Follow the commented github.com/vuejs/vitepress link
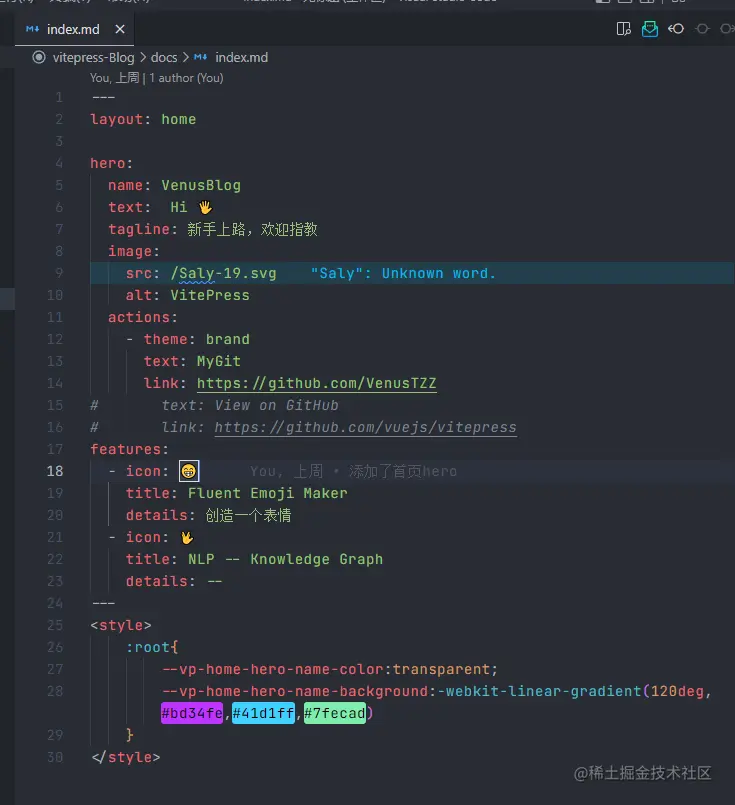 tap(365, 428)
